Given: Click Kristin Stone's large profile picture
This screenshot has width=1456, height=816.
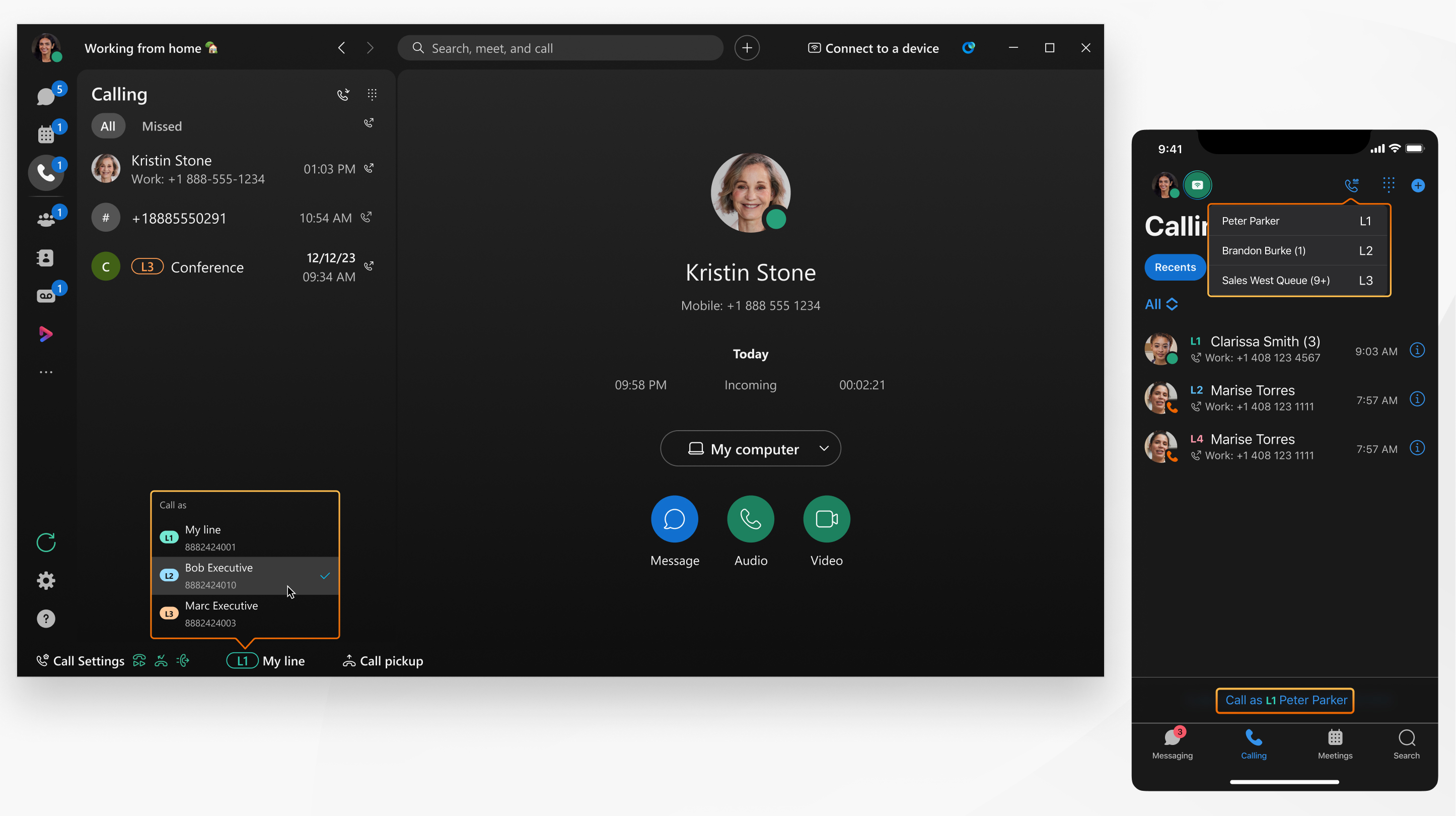Looking at the screenshot, I should point(750,192).
